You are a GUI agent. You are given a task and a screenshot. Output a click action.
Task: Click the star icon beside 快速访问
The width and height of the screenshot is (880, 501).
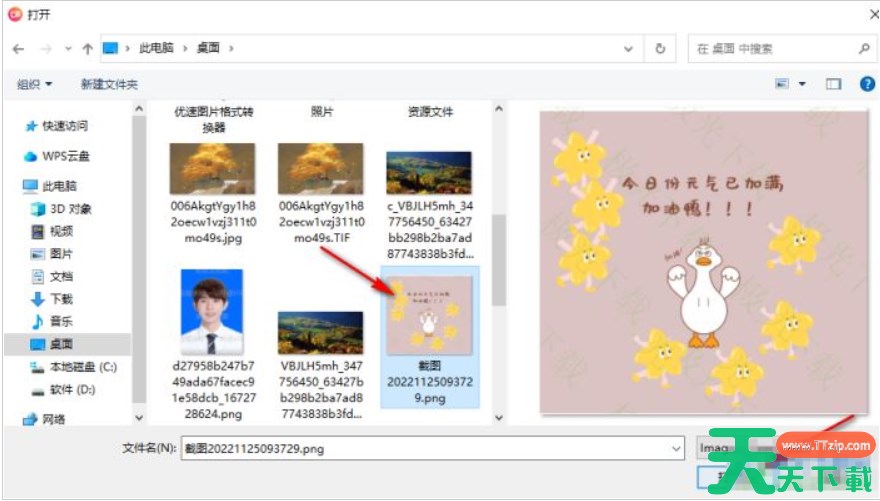pos(31,126)
